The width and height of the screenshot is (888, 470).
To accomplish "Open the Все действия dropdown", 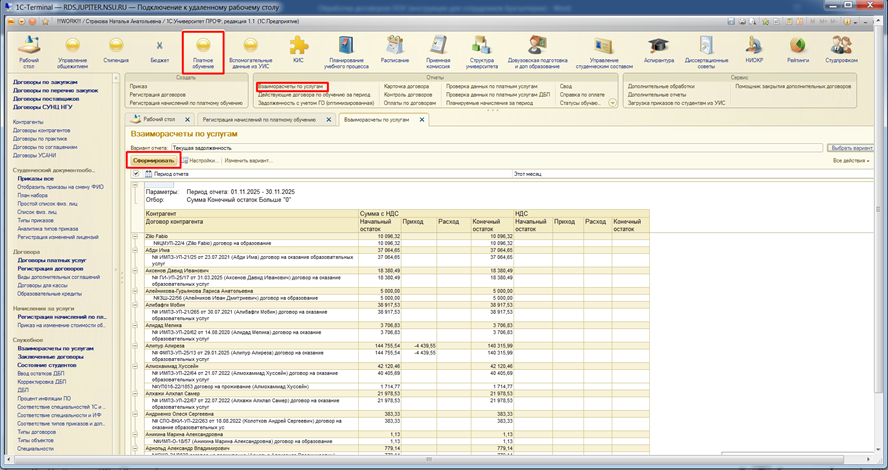I will point(850,160).
